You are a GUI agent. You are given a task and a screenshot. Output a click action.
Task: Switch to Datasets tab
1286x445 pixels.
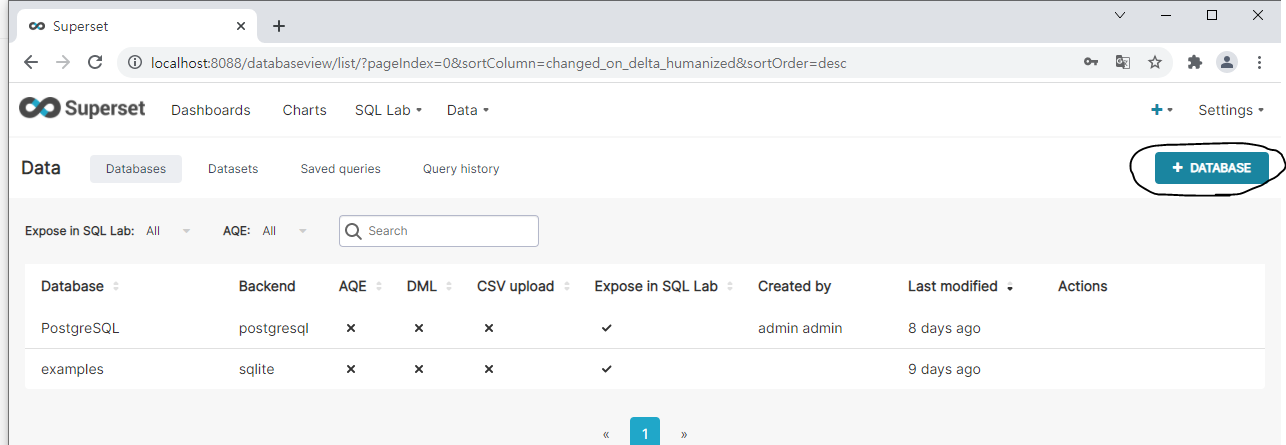233,169
